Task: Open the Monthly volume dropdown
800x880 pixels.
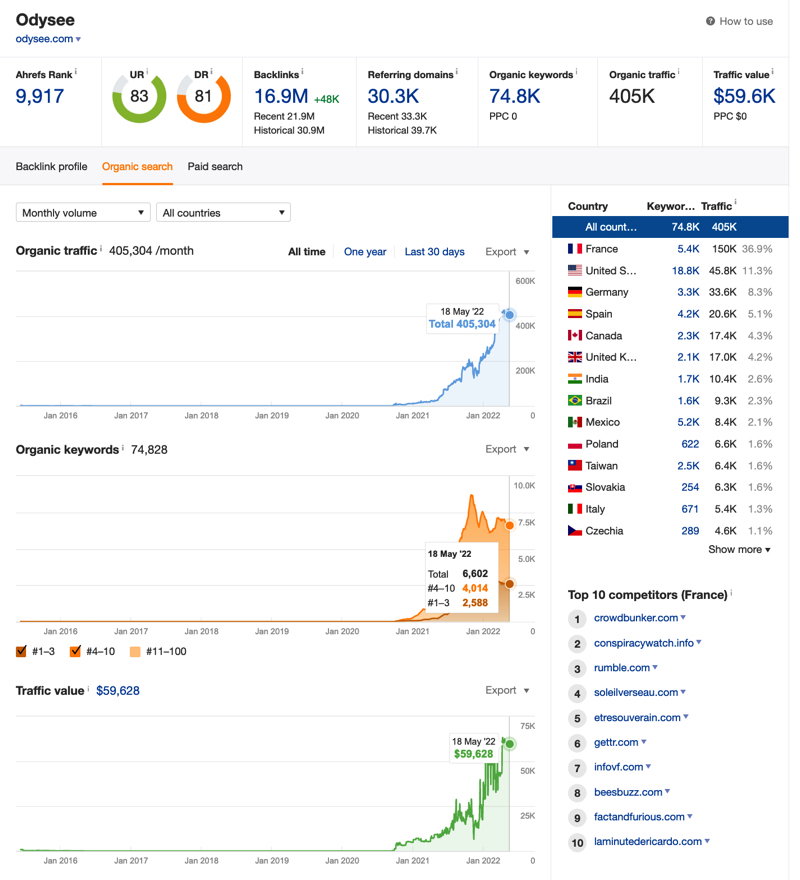Action: pos(83,213)
